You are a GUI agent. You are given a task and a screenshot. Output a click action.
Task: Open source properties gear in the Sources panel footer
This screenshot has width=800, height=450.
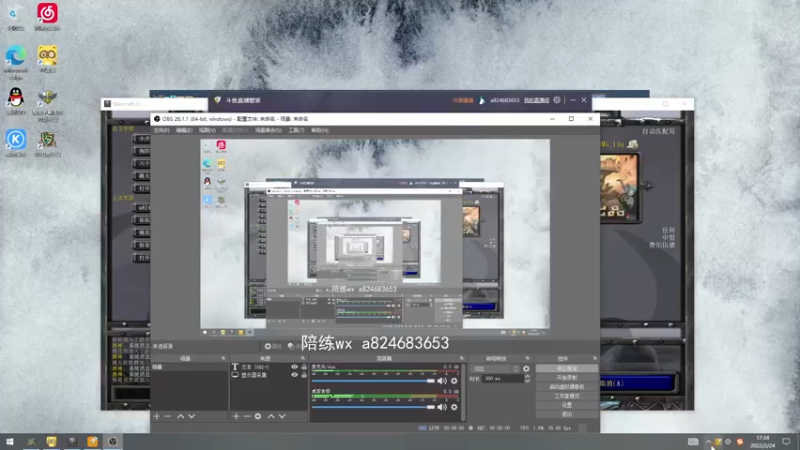[258, 416]
